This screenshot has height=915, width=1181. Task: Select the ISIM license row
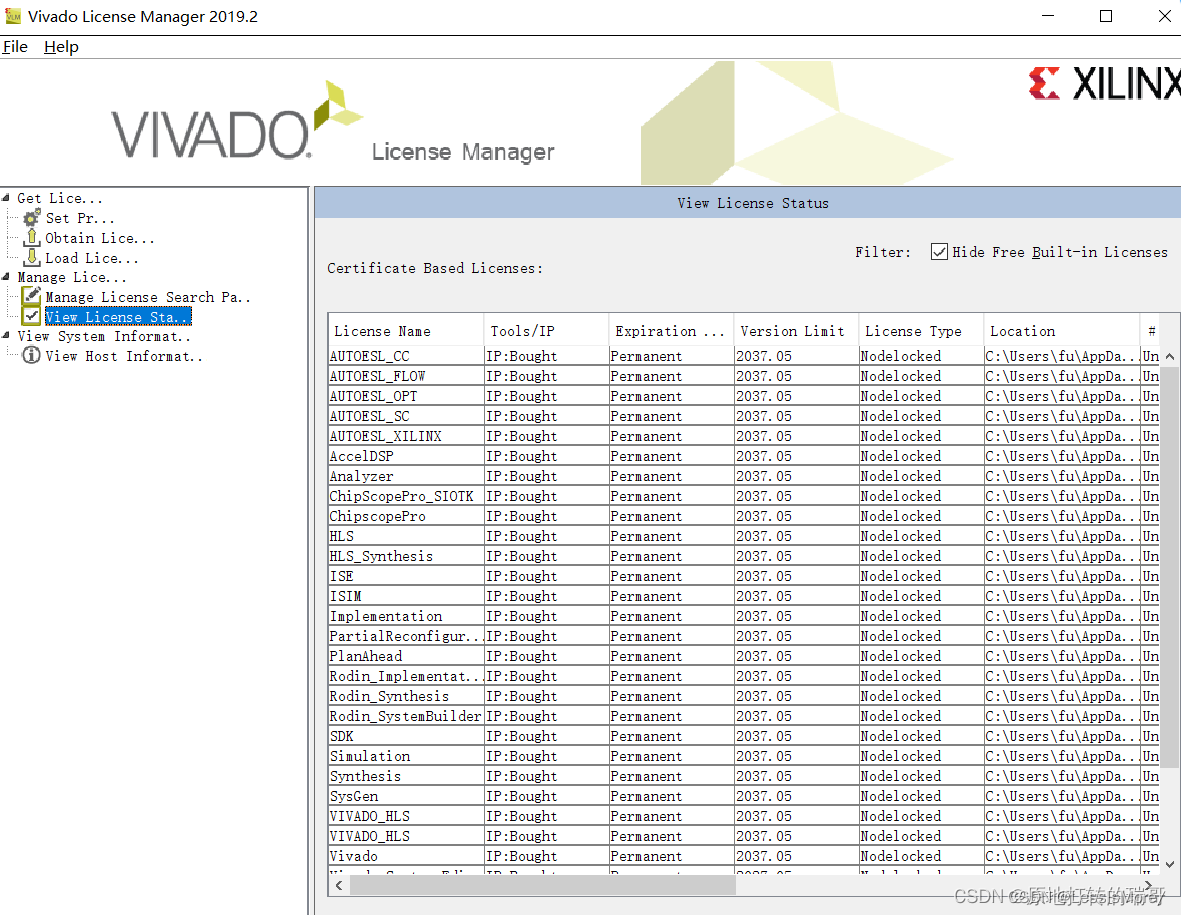tap(744, 596)
